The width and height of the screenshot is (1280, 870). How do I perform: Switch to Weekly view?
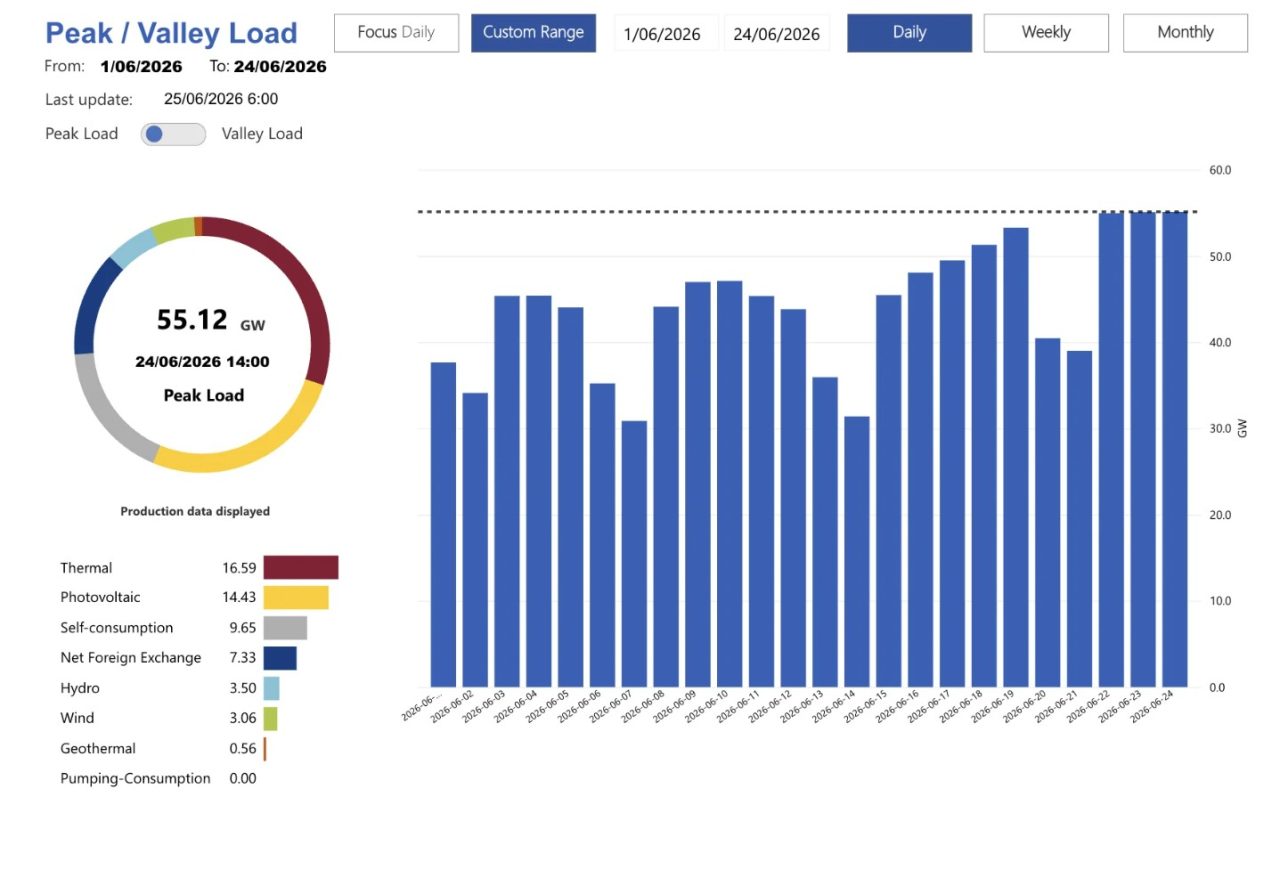(1046, 33)
